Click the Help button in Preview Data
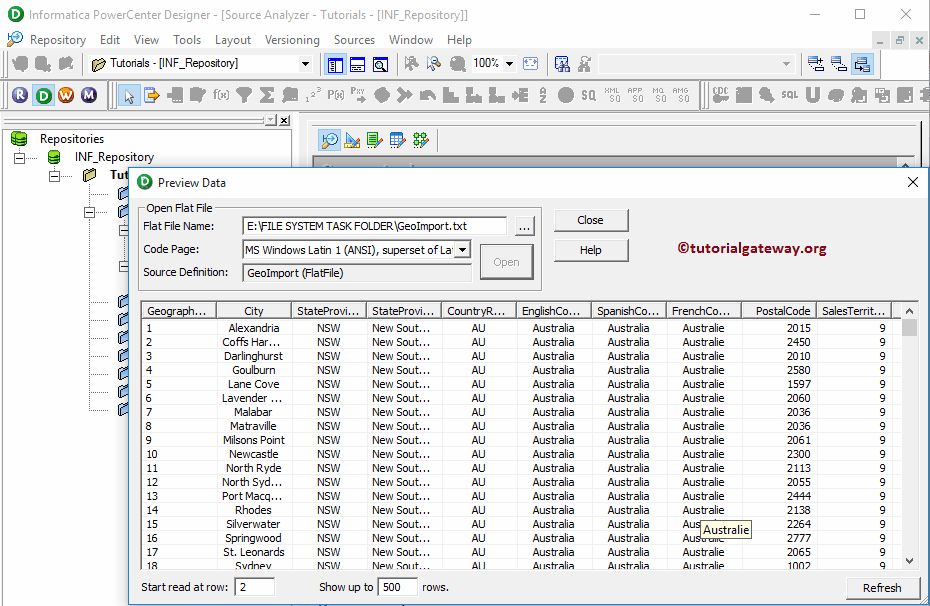930x606 pixels. coord(591,250)
